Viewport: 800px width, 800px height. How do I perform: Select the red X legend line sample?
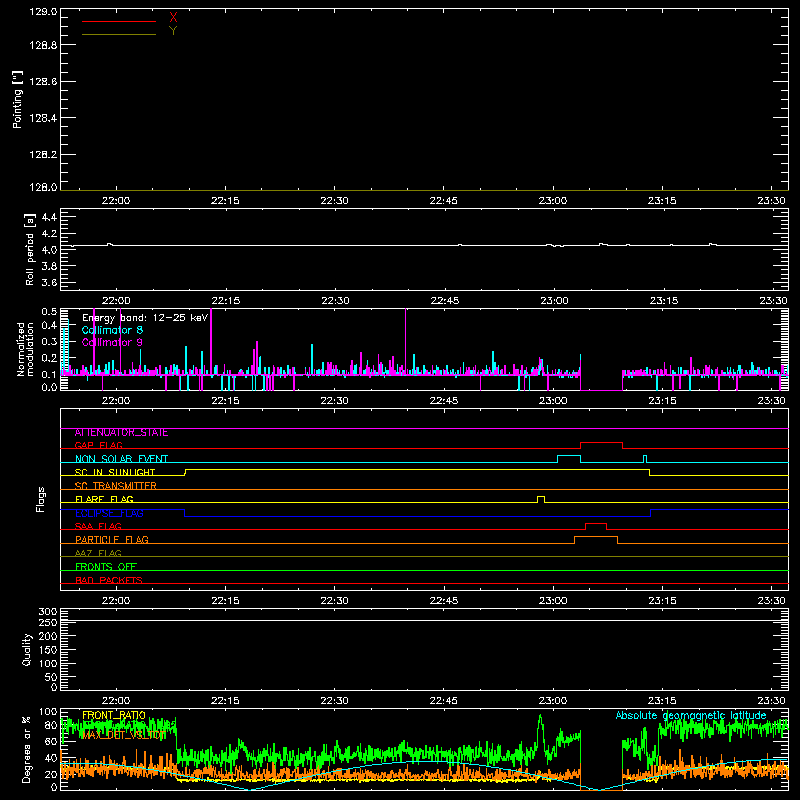pos(119,21)
